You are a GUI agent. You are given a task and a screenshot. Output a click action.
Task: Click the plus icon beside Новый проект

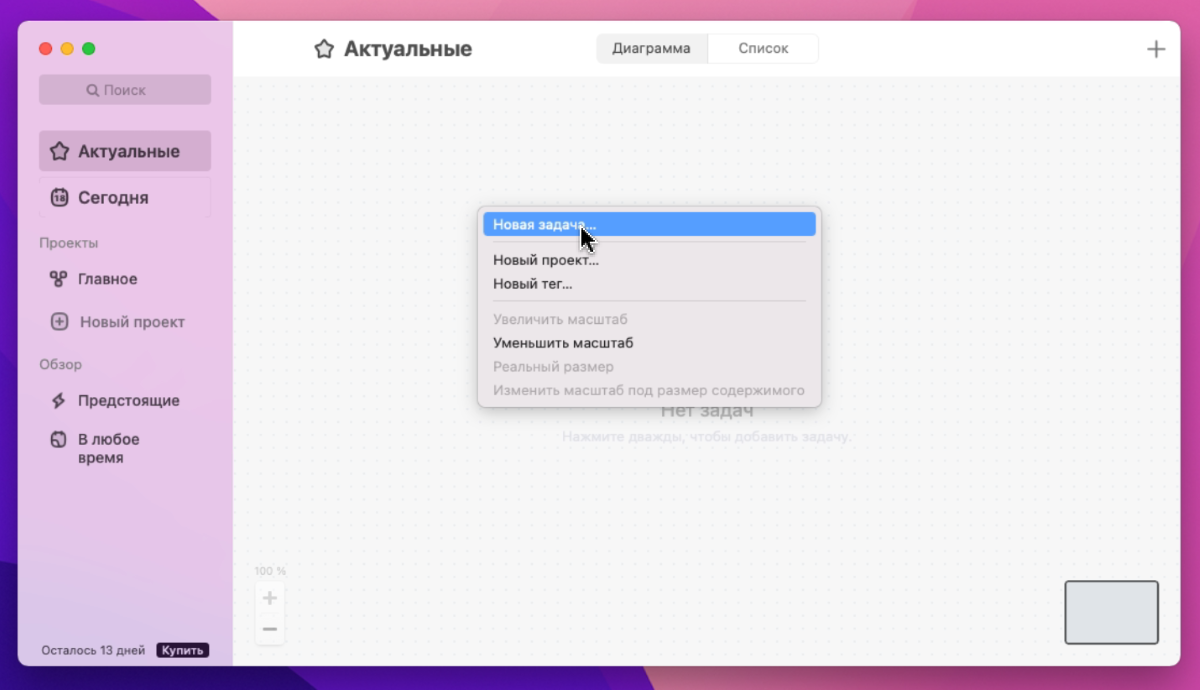click(59, 322)
